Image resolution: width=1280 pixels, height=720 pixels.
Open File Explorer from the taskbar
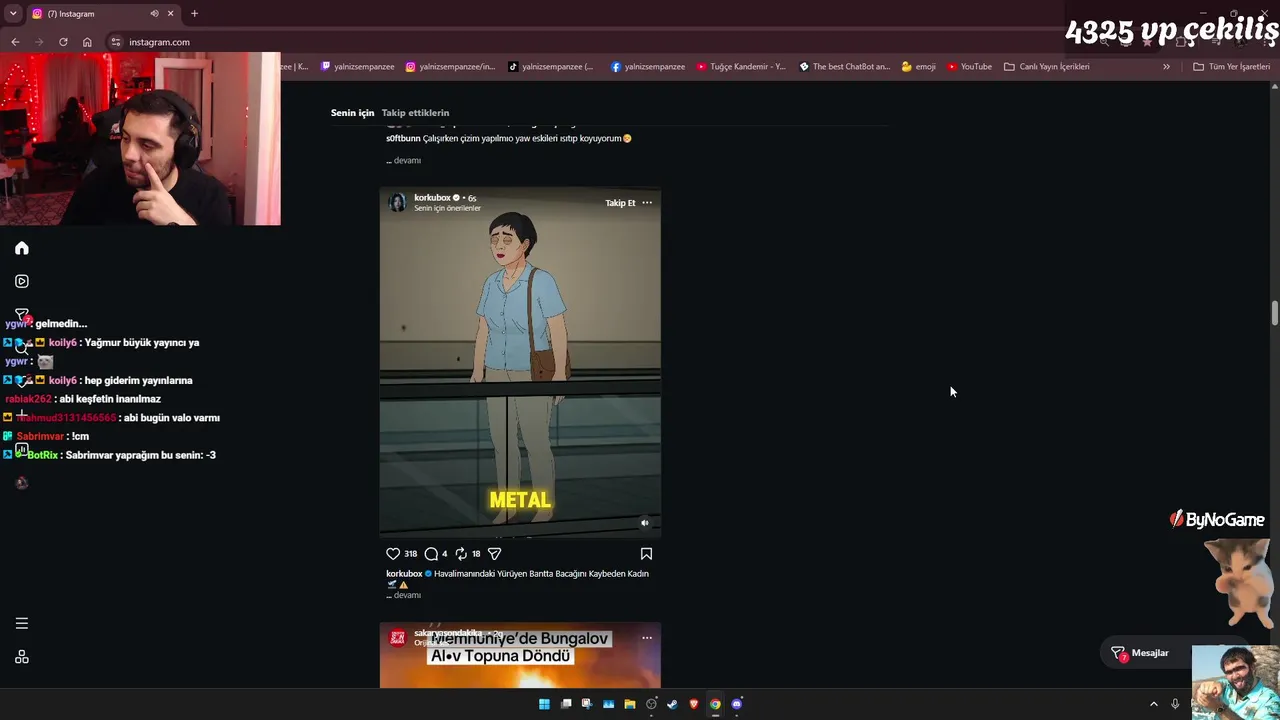[630, 704]
